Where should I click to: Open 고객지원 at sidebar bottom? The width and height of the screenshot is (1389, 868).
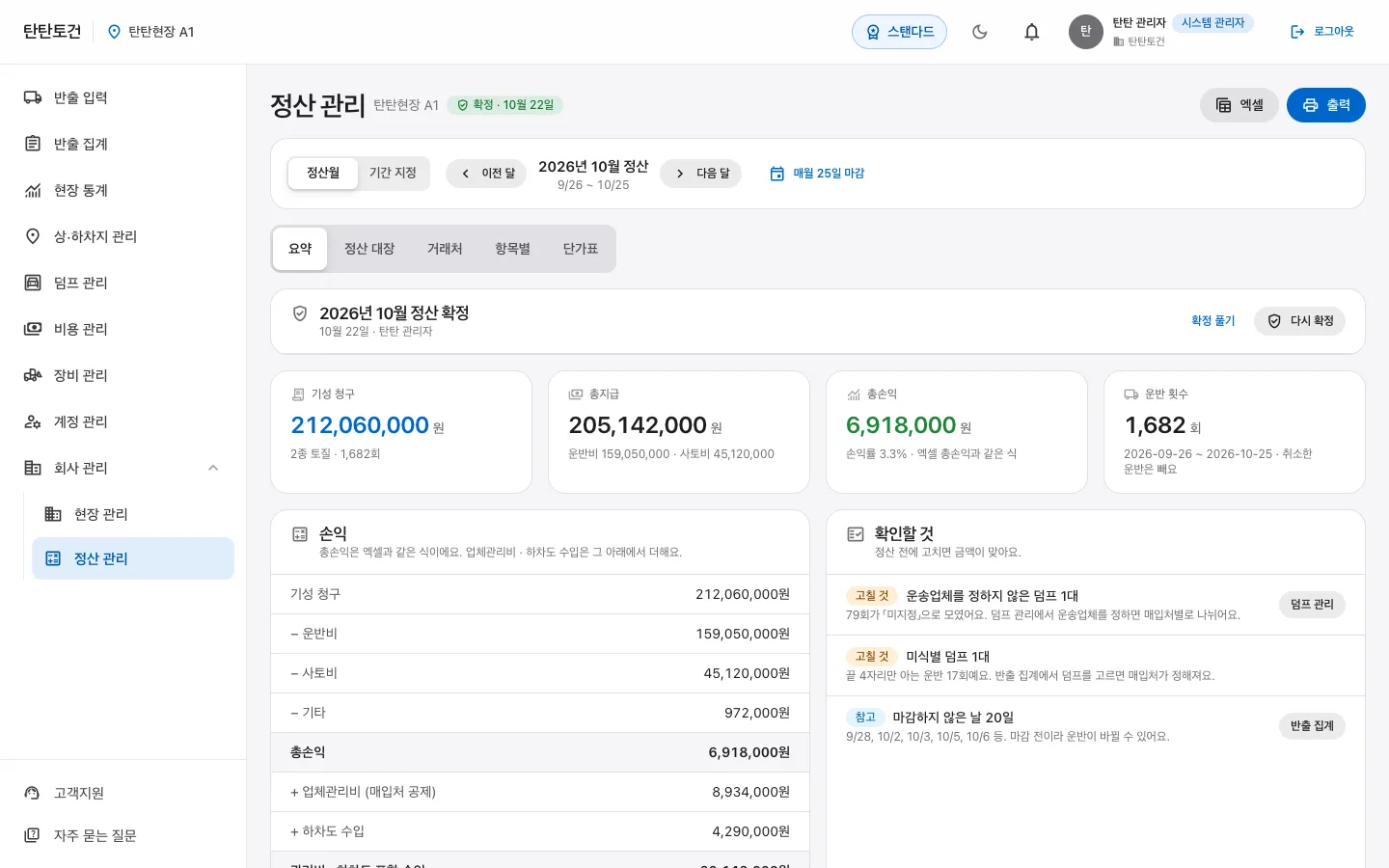123,793
